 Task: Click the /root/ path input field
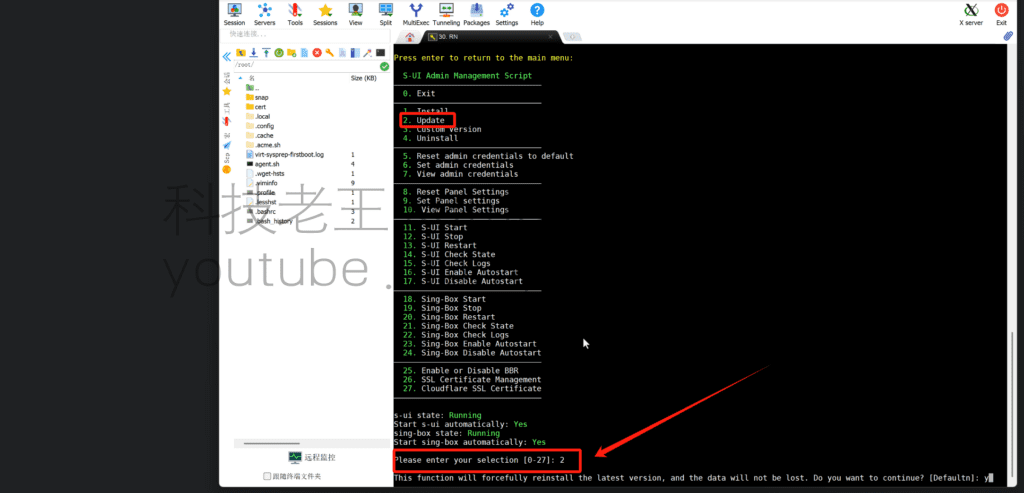pos(300,65)
